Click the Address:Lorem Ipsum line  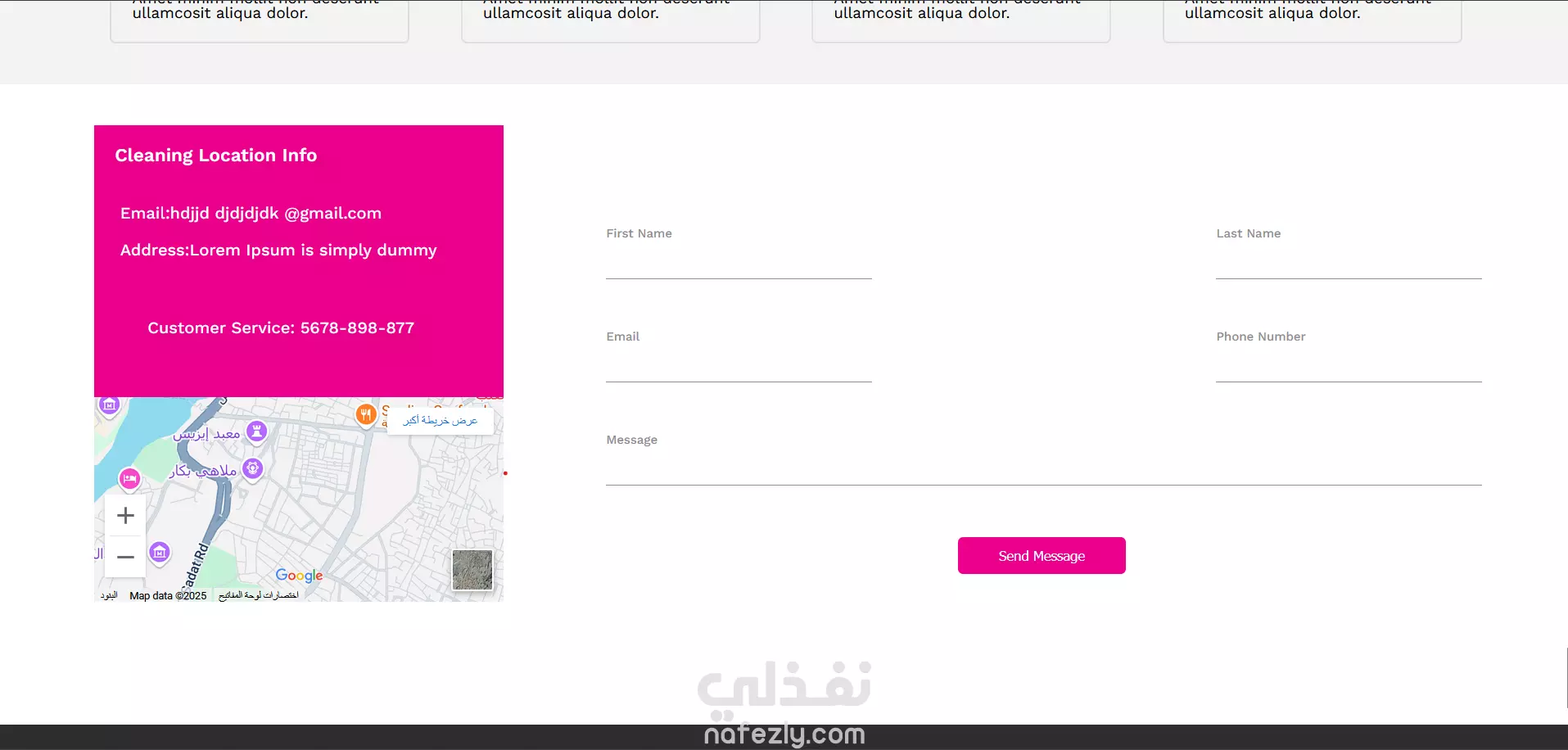click(278, 251)
